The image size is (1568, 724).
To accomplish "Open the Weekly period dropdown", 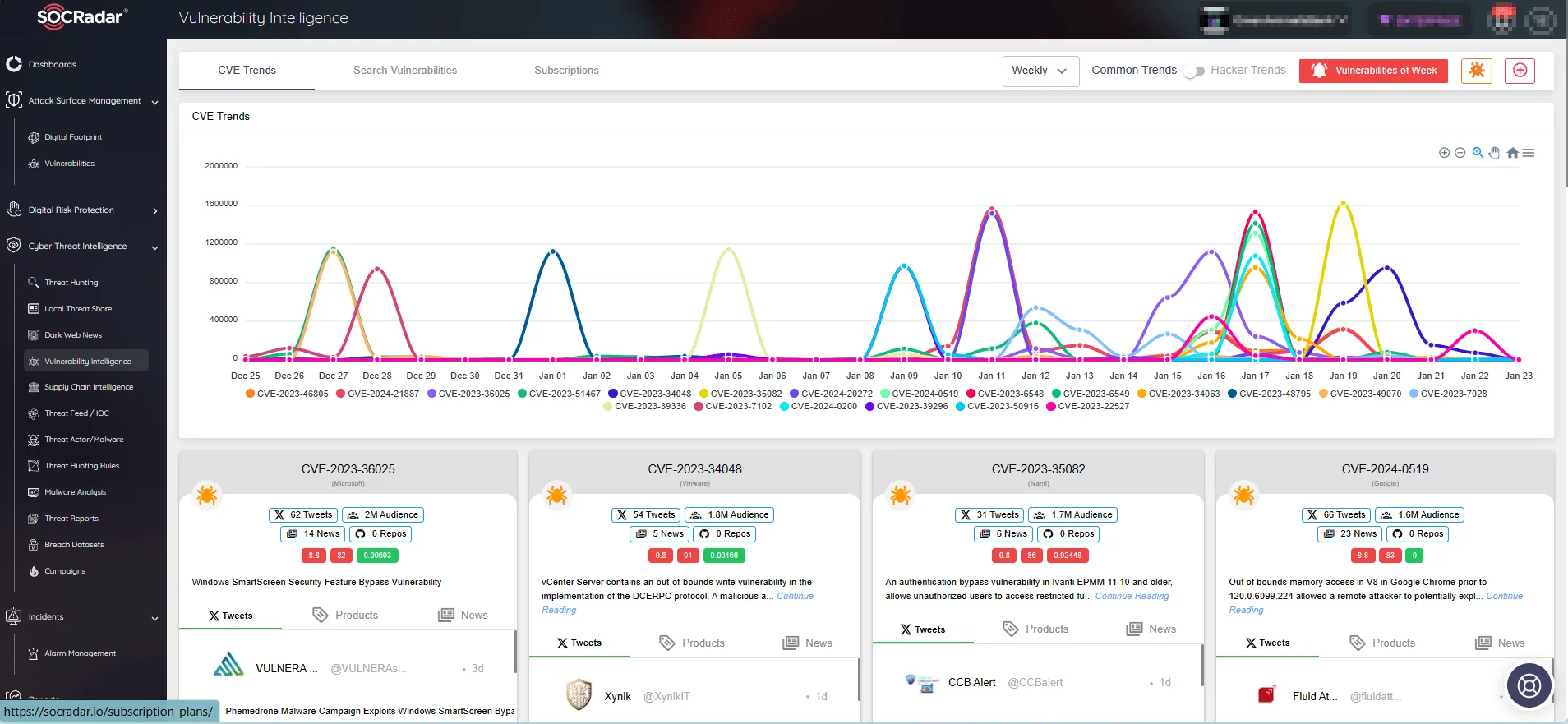I will [x=1040, y=71].
